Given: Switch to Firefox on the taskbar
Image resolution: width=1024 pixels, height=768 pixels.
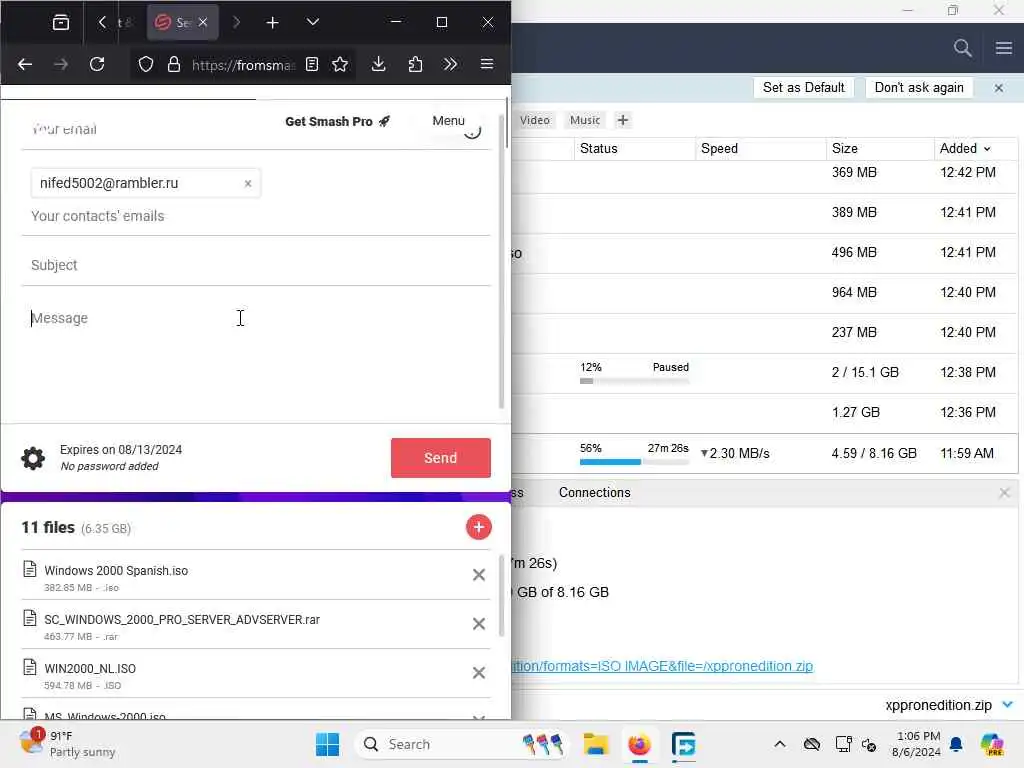Looking at the screenshot, I should click(x=639, y=744).
